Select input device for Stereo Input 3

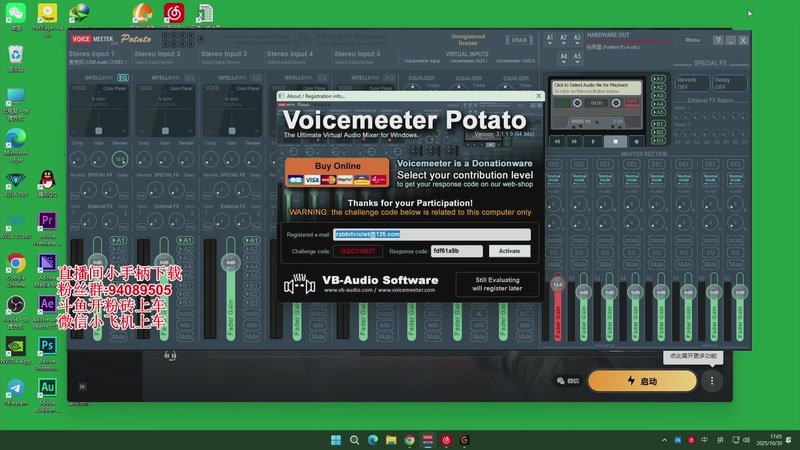220,62
